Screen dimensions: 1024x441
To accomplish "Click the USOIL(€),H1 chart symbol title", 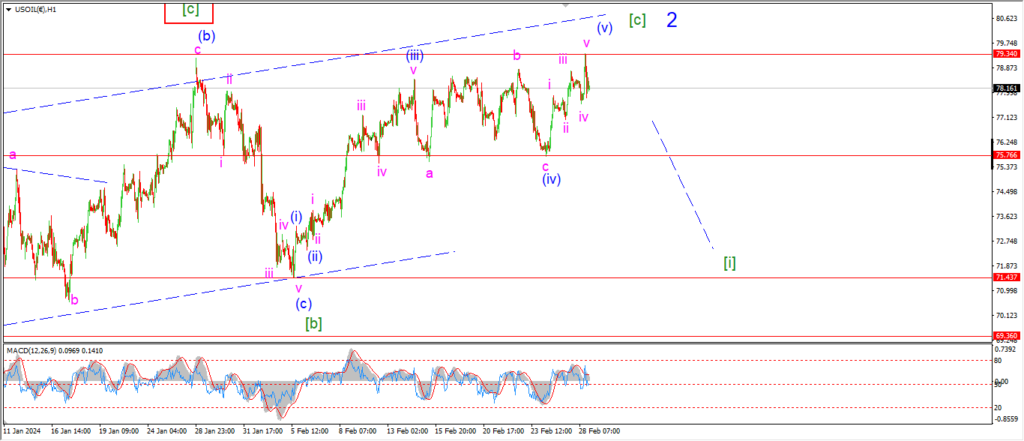I will point(35,8).
